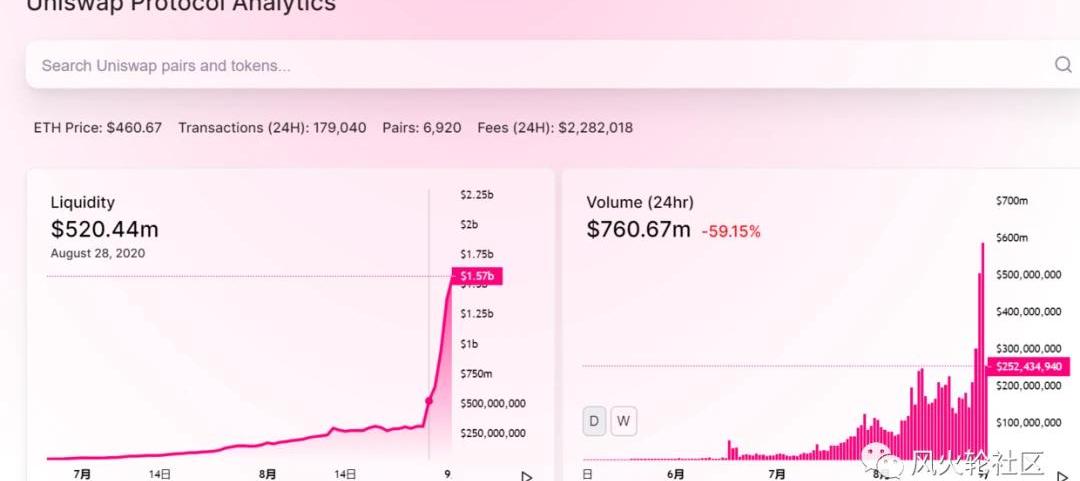Click the Volume chart scroll-right arrow

point(1062,476)
